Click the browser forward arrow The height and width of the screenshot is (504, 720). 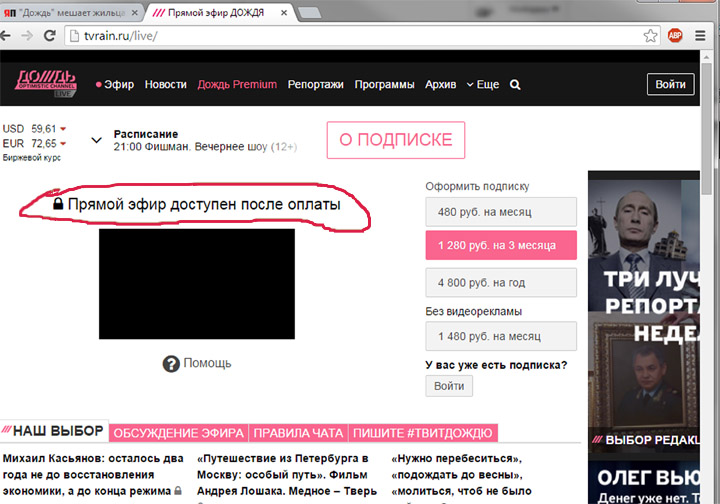point(27,35)
